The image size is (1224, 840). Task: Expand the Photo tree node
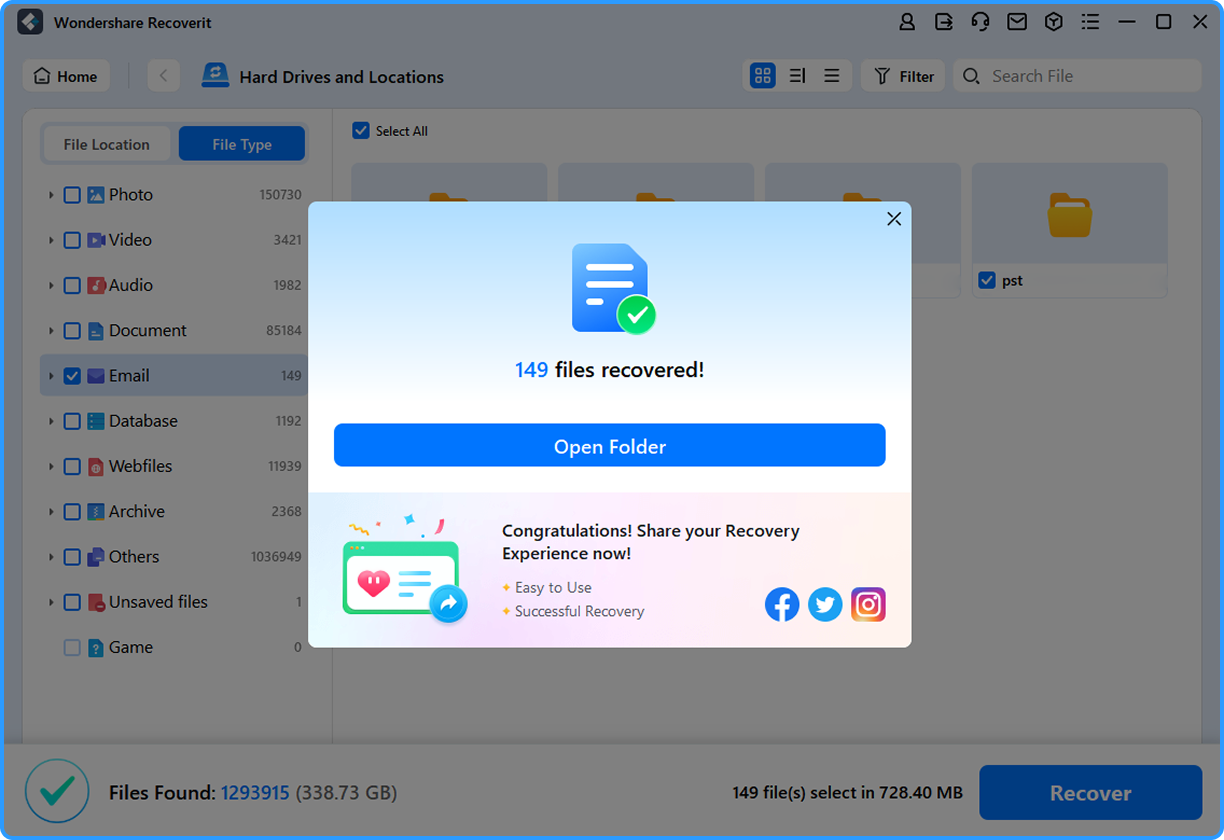(51, 195)
